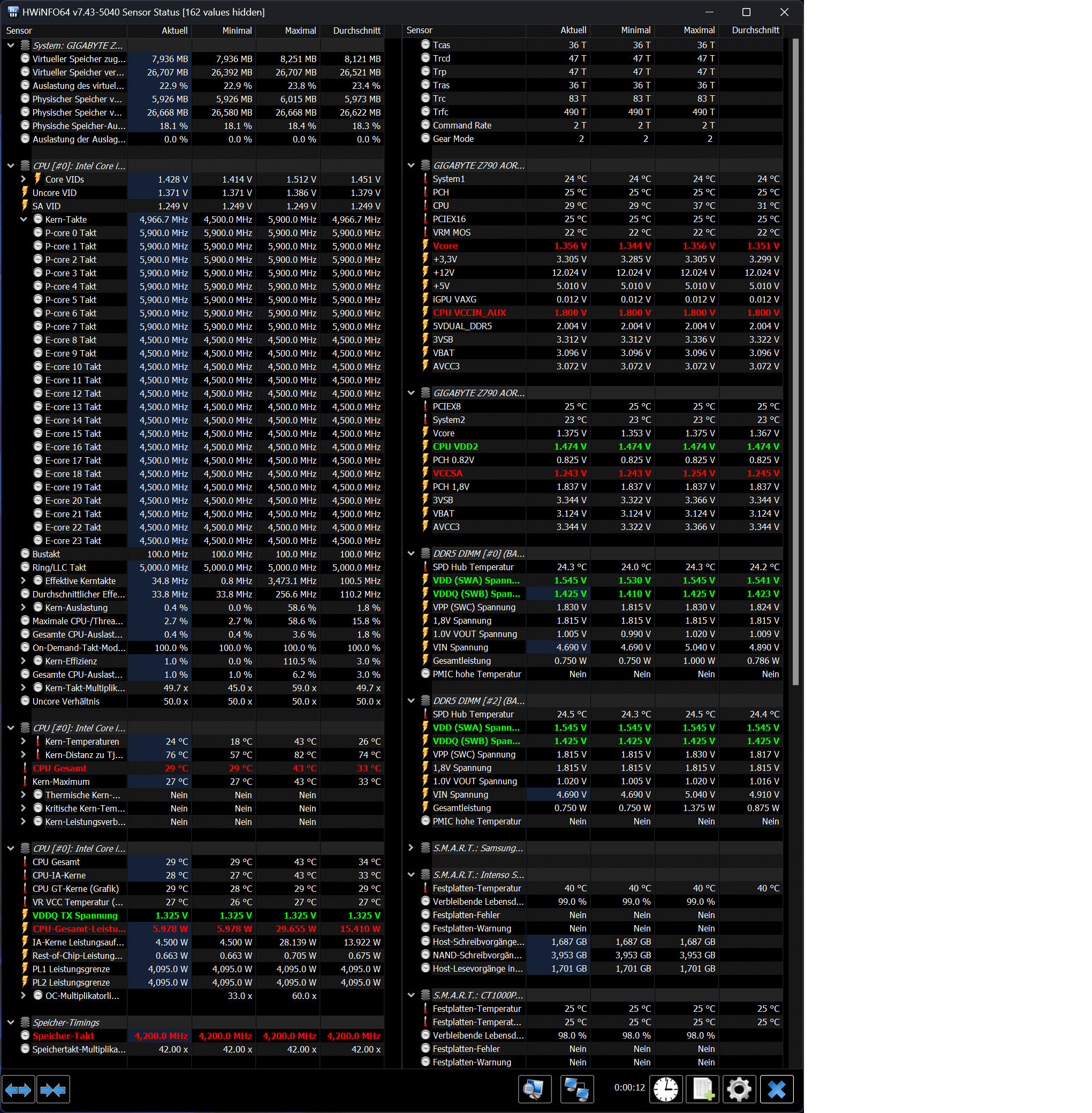Expand the Kern-Temperaturen entry
This screenshot has width=1092, height=1113.
click(24, 741)
